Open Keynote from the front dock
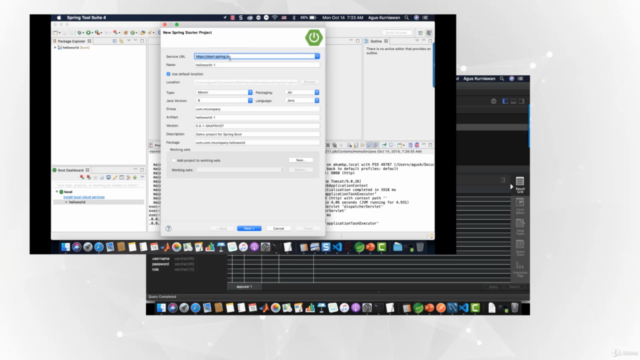 [221, 247]
